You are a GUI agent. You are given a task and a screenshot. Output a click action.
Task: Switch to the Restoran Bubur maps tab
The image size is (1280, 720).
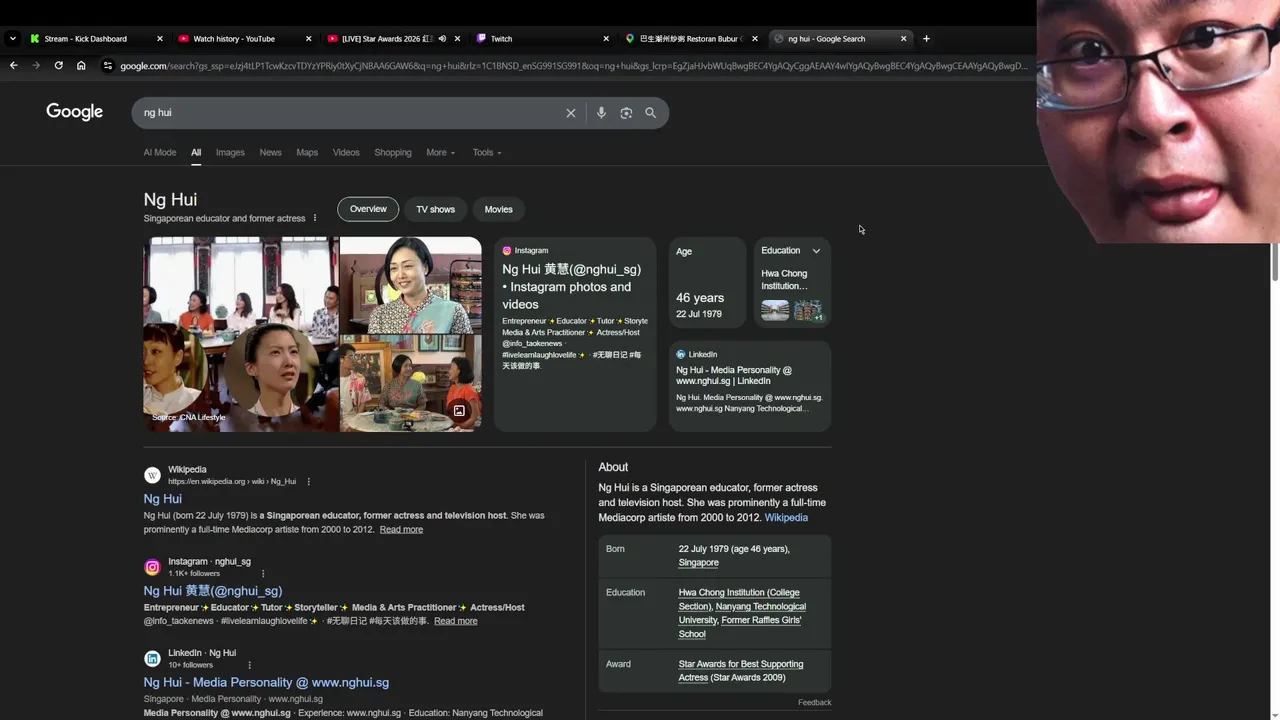pos(690,39)
